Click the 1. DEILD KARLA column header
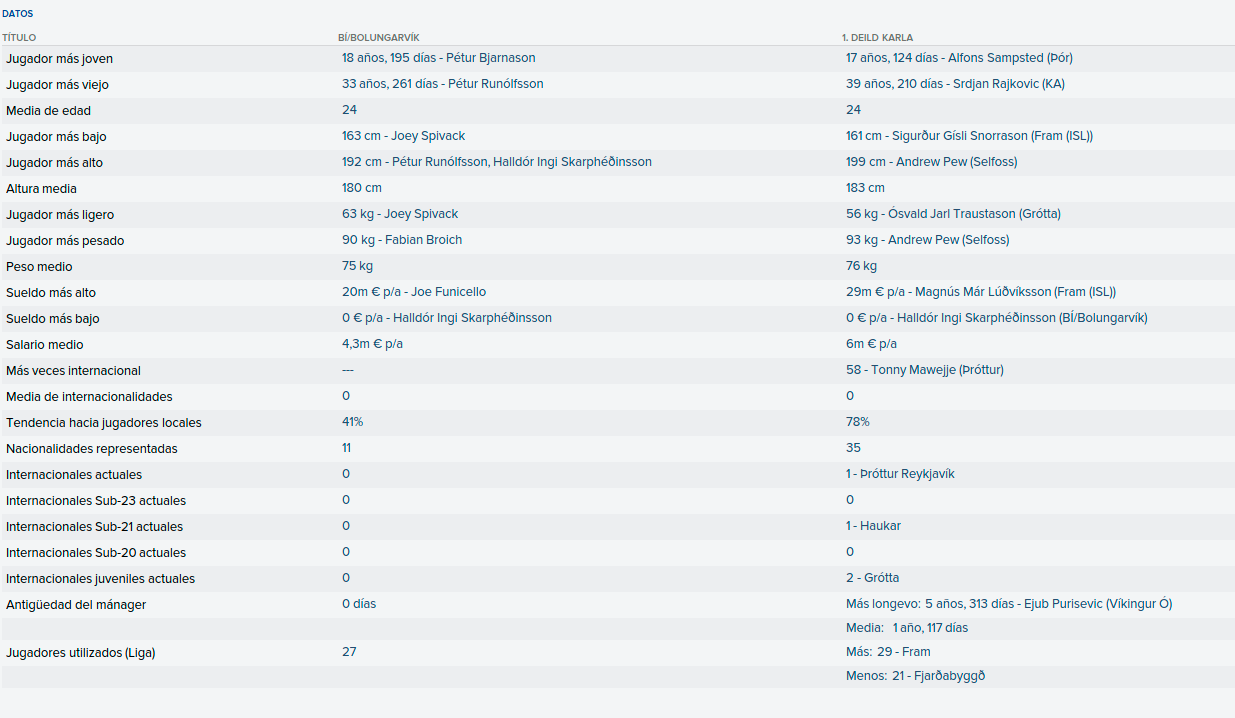Image resolution: width=1235 pixels, height=718 pixels. 877,38
